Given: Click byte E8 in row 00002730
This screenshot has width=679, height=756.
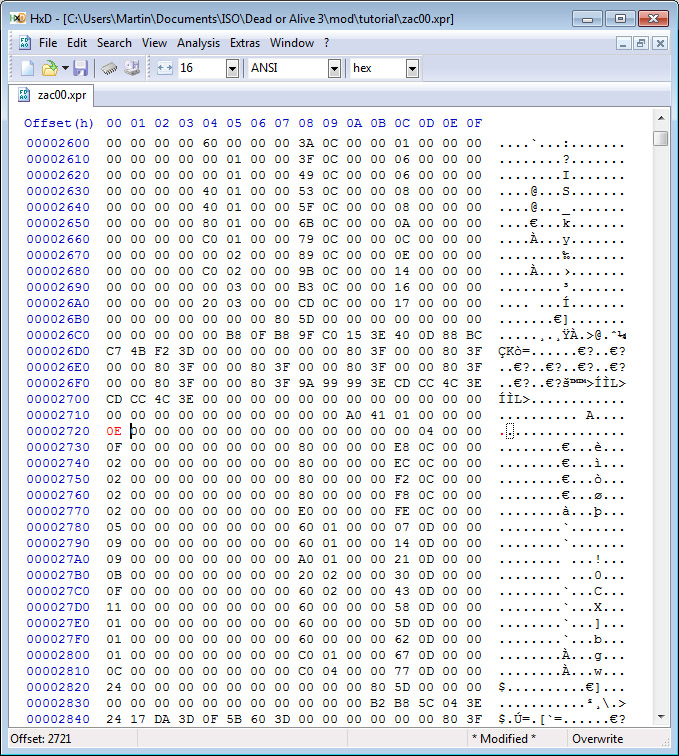Looking at the screenshot, I should point(402,447).
